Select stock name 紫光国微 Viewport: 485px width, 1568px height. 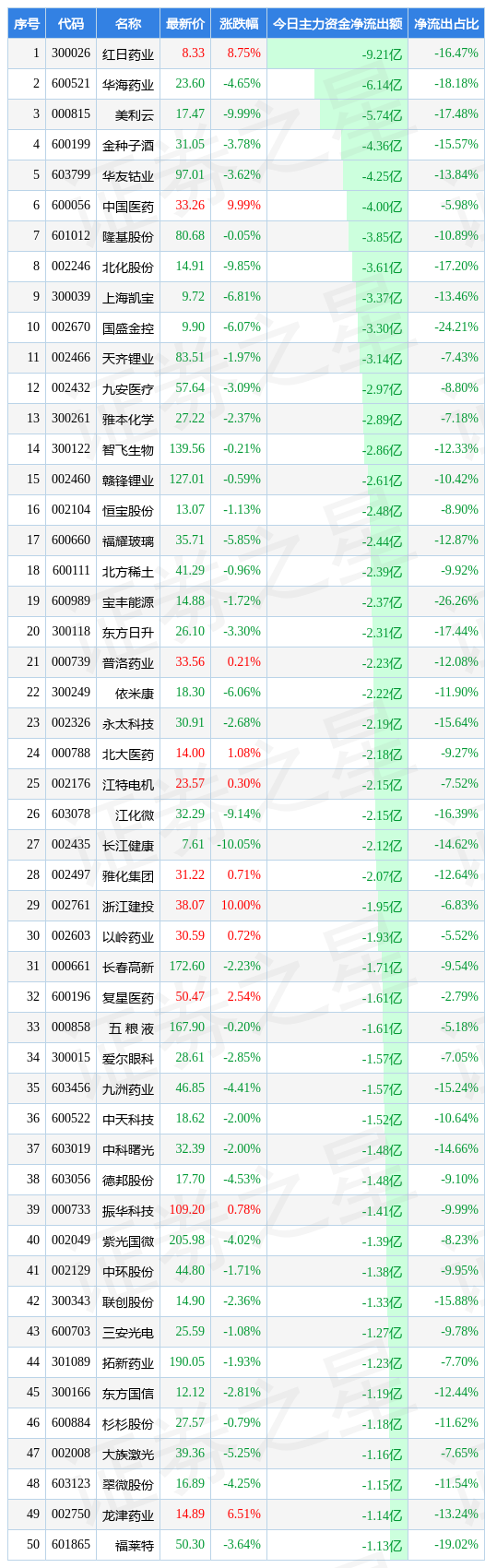128,1241
